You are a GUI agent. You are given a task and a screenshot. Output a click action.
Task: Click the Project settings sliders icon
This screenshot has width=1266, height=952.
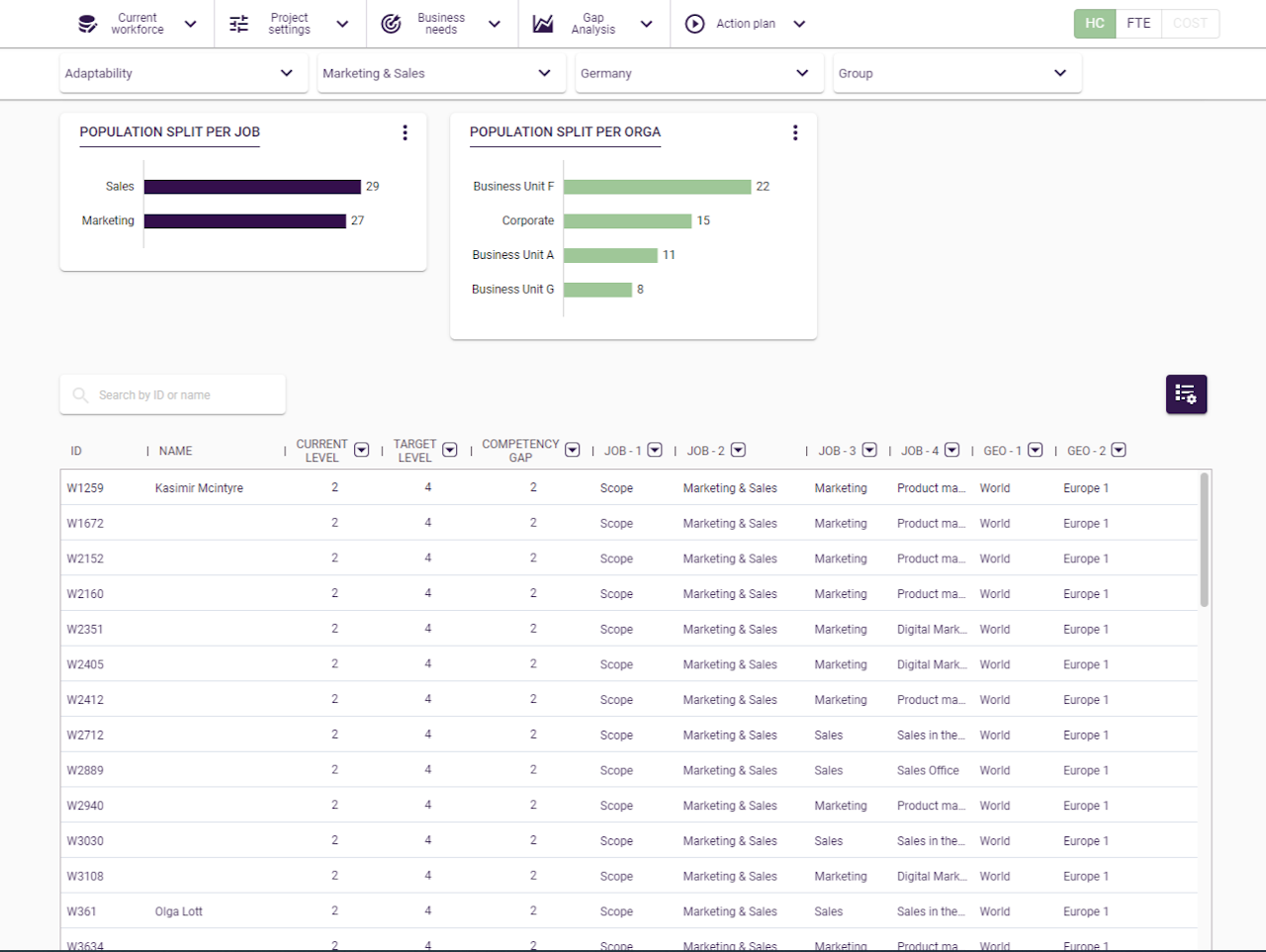coord(239,24)
